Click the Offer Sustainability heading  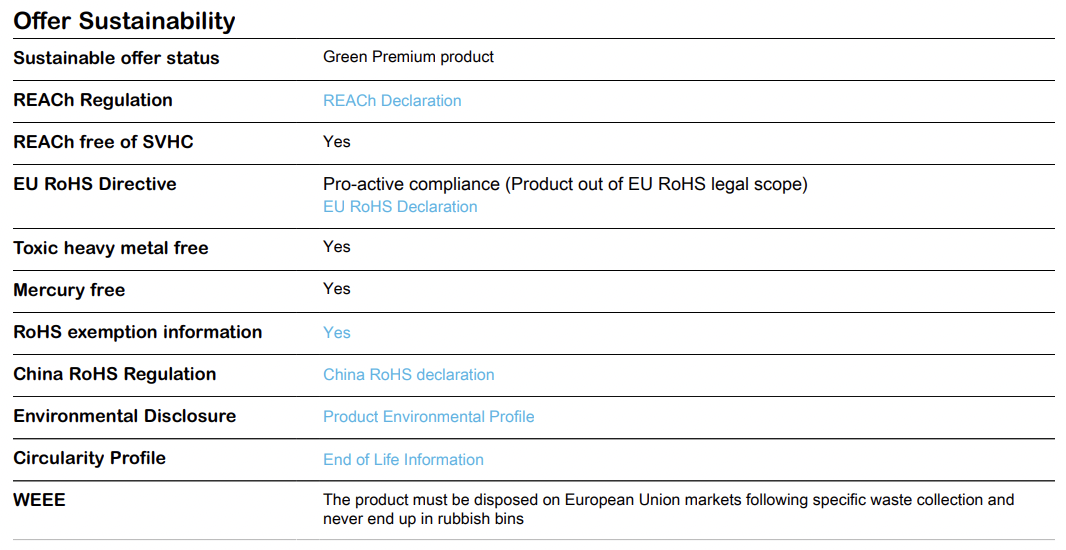(124, 21)
